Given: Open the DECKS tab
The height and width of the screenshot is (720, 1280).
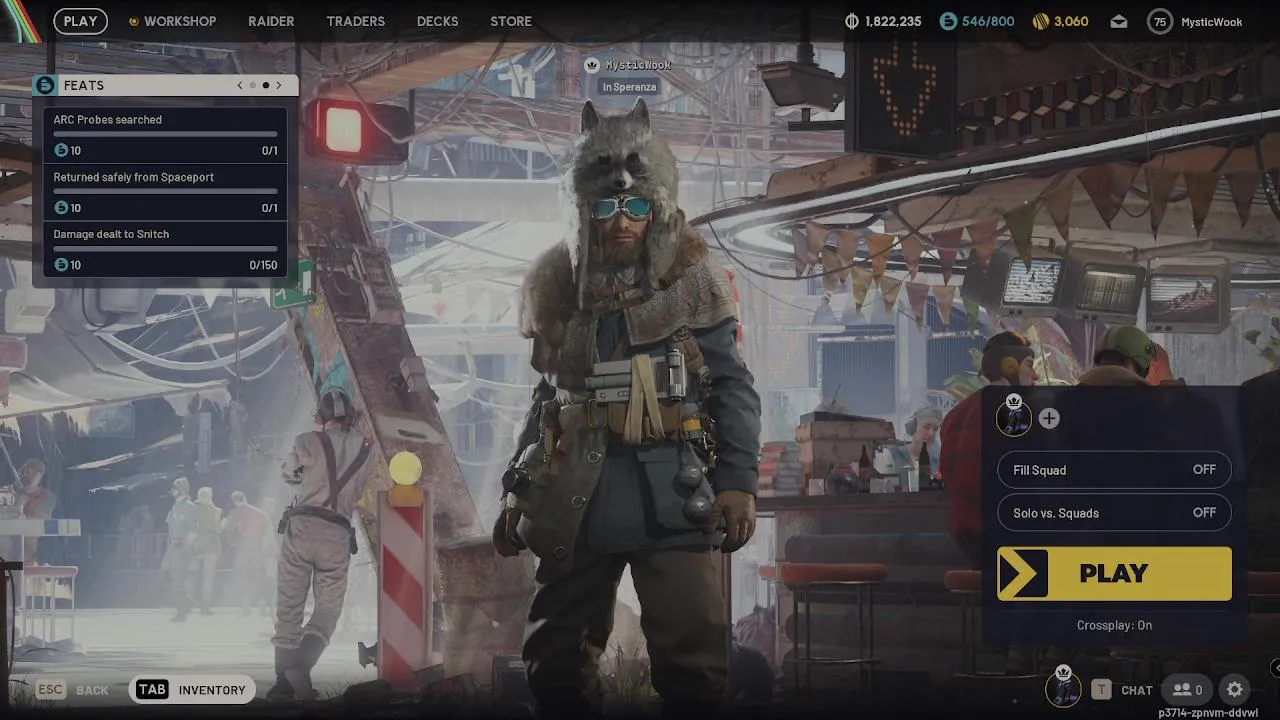Looking at the screenshot, I should 437,21.
